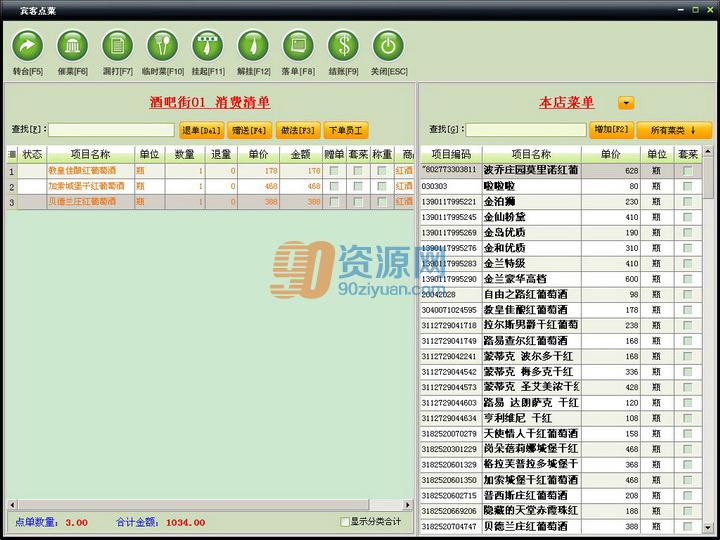Viewport: 720px width, 540px height.
Task: Select menu item 啦啦啦
Action: point(561,186)
